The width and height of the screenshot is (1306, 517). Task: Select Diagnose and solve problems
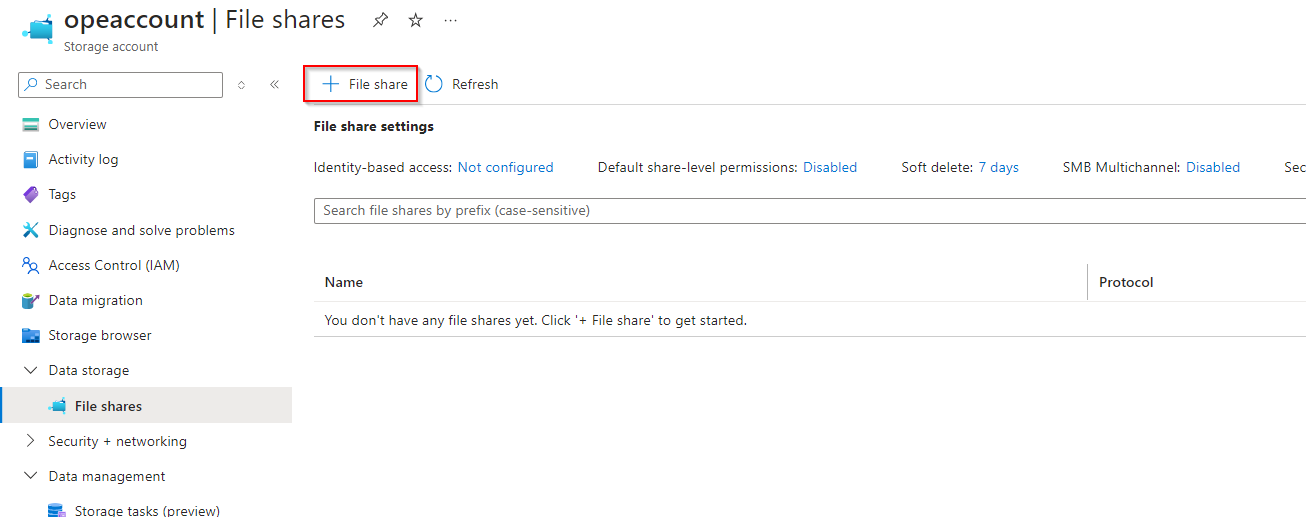pyautogui.click(x=141, y=230)
